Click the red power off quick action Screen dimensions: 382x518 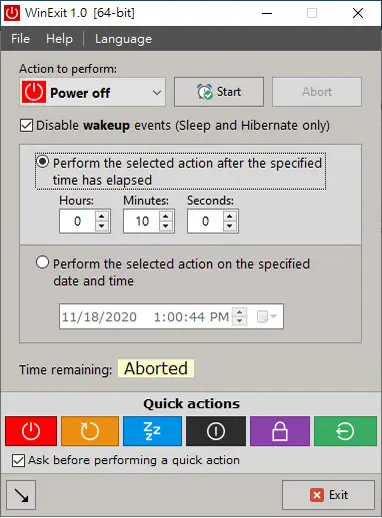tap(31, 431)
